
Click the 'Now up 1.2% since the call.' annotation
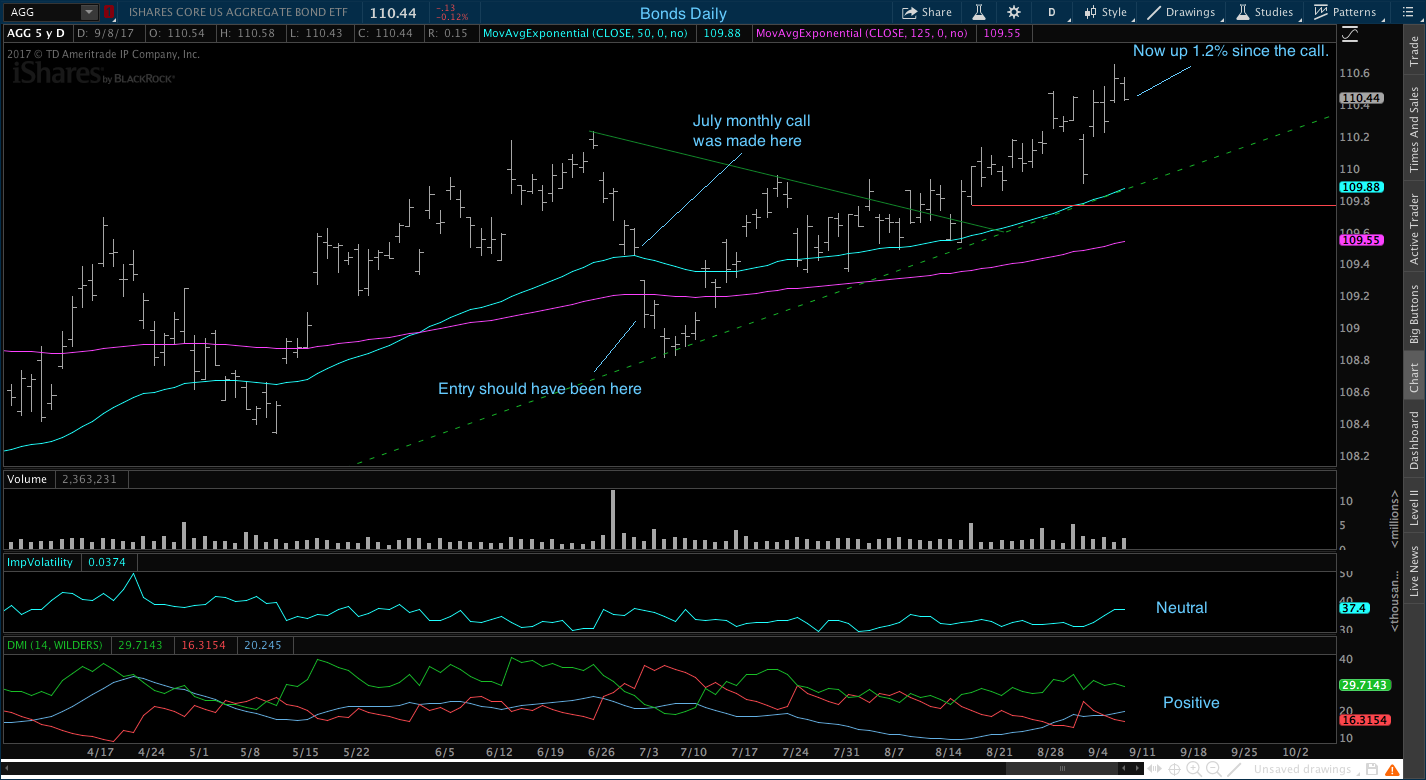[1231, 50]
